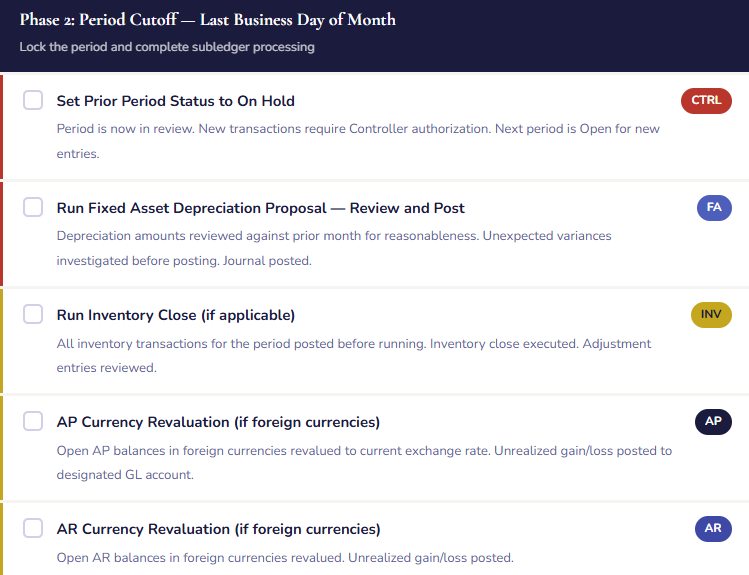Screen dimensions: 749x575
Task: Check the Set Prior Period Status checkbox
Action: [x=33, y=100]
